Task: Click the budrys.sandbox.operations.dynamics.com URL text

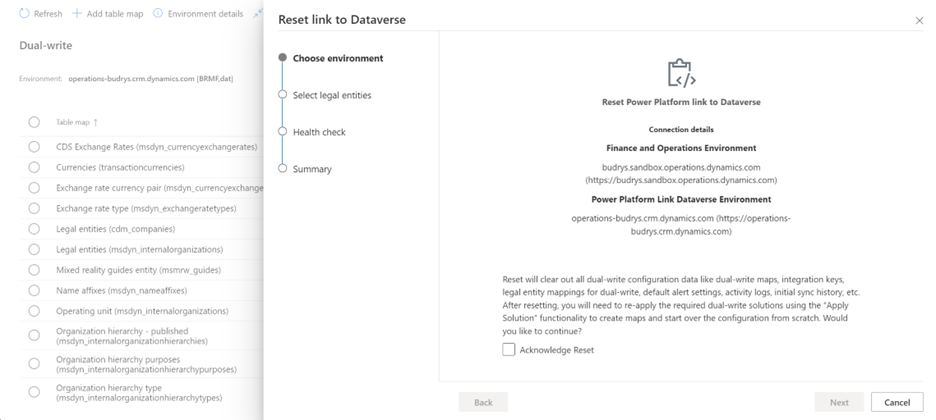Action: click(x=681, y=174)
